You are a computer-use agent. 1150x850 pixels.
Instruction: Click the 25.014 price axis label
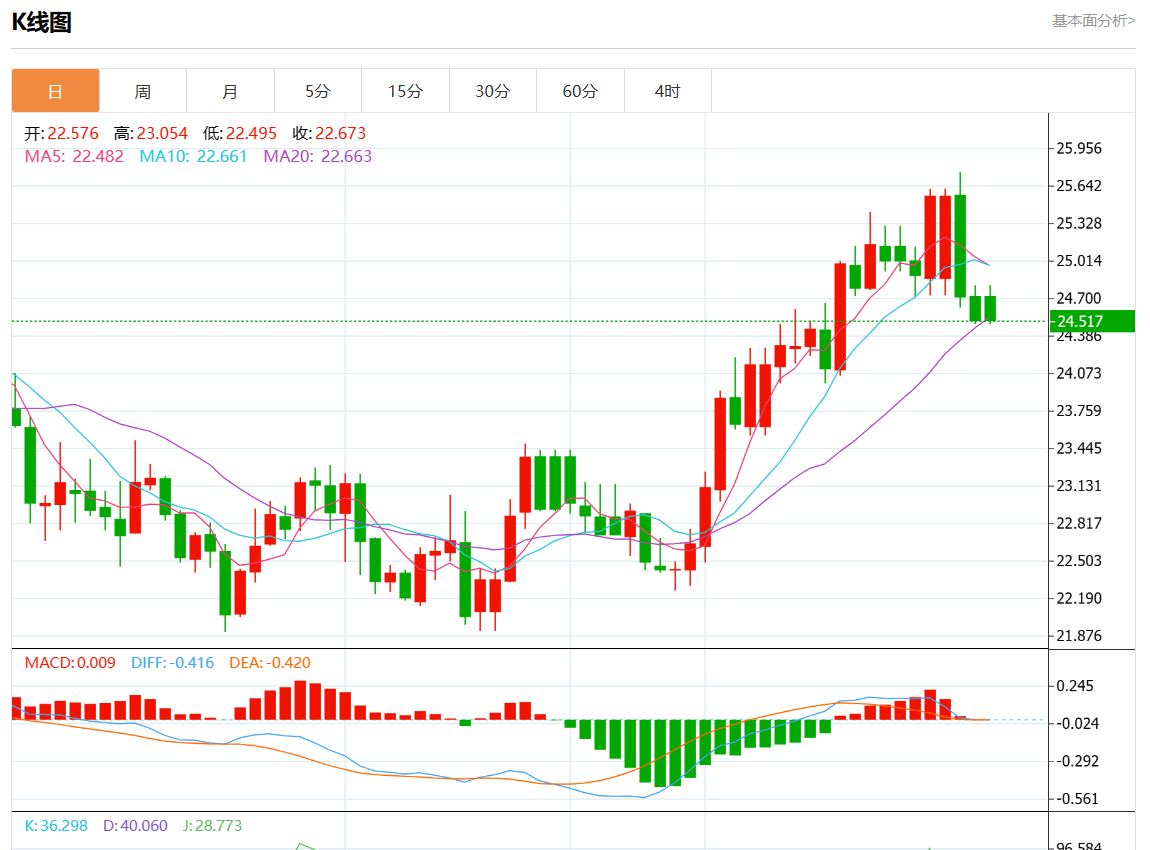click(1079, 261)
